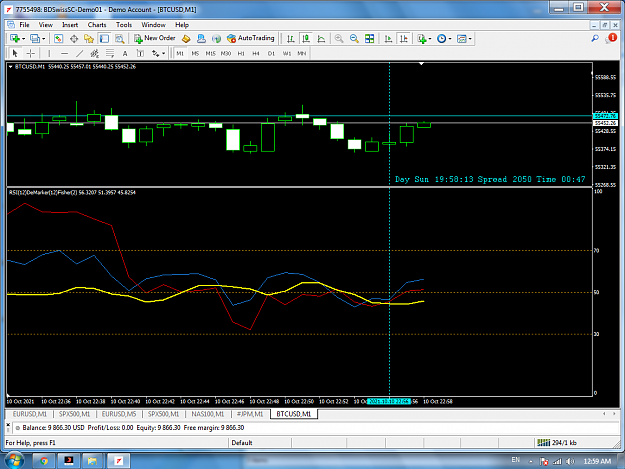
Task: Select the Fibonacci Retracement tool
Action: click(110, 53)
